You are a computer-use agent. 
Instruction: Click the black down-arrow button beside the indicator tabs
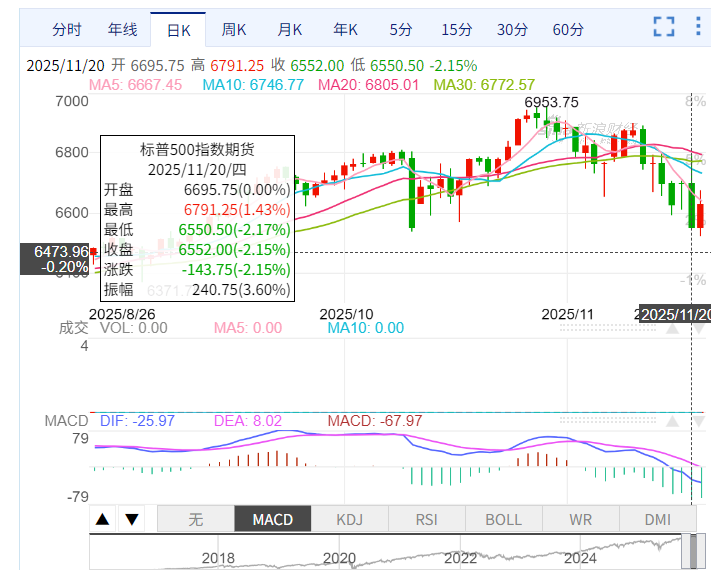(x=132, y=519)
